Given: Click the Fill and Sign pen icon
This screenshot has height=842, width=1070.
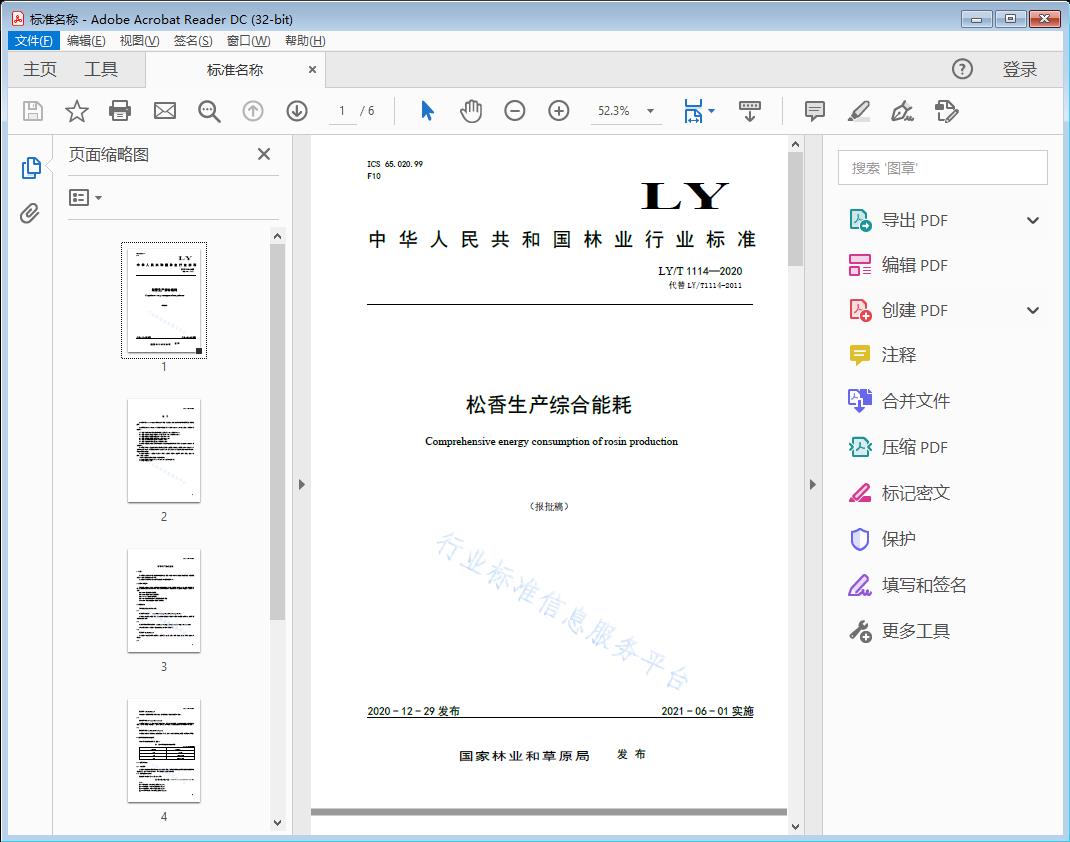Looking at the screenshot, I should click(902, 111).
